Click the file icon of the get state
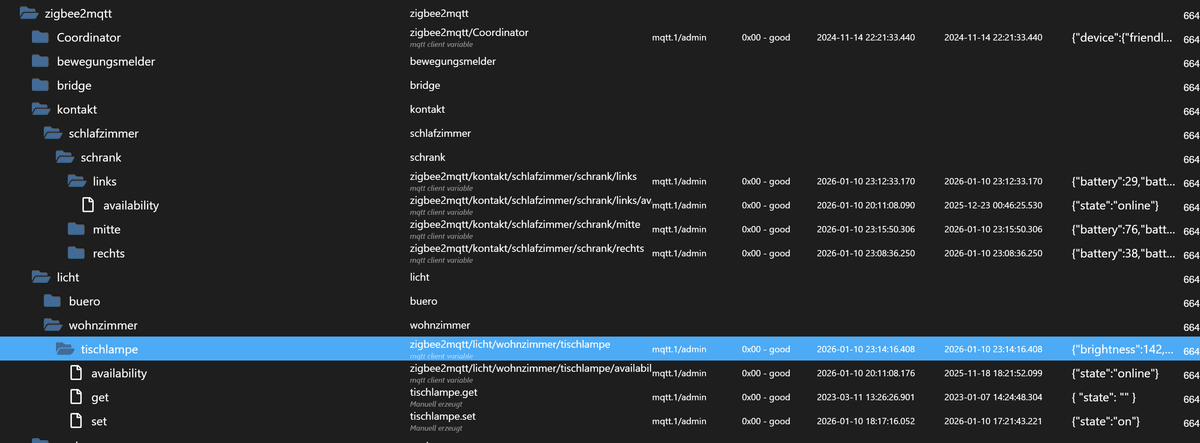The image size is (1200, 443). [75, 397]
